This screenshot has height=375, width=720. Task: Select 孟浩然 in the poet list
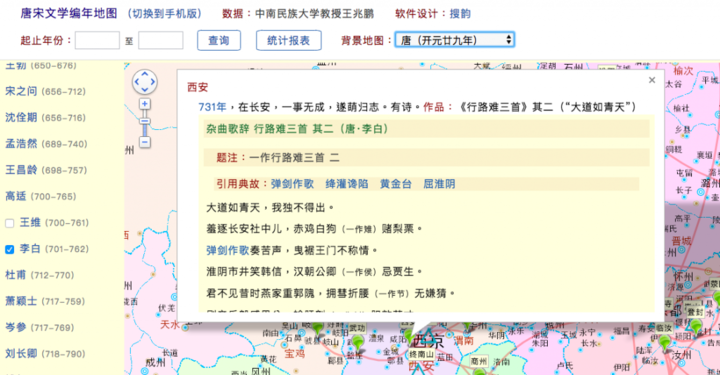[21, 144]
